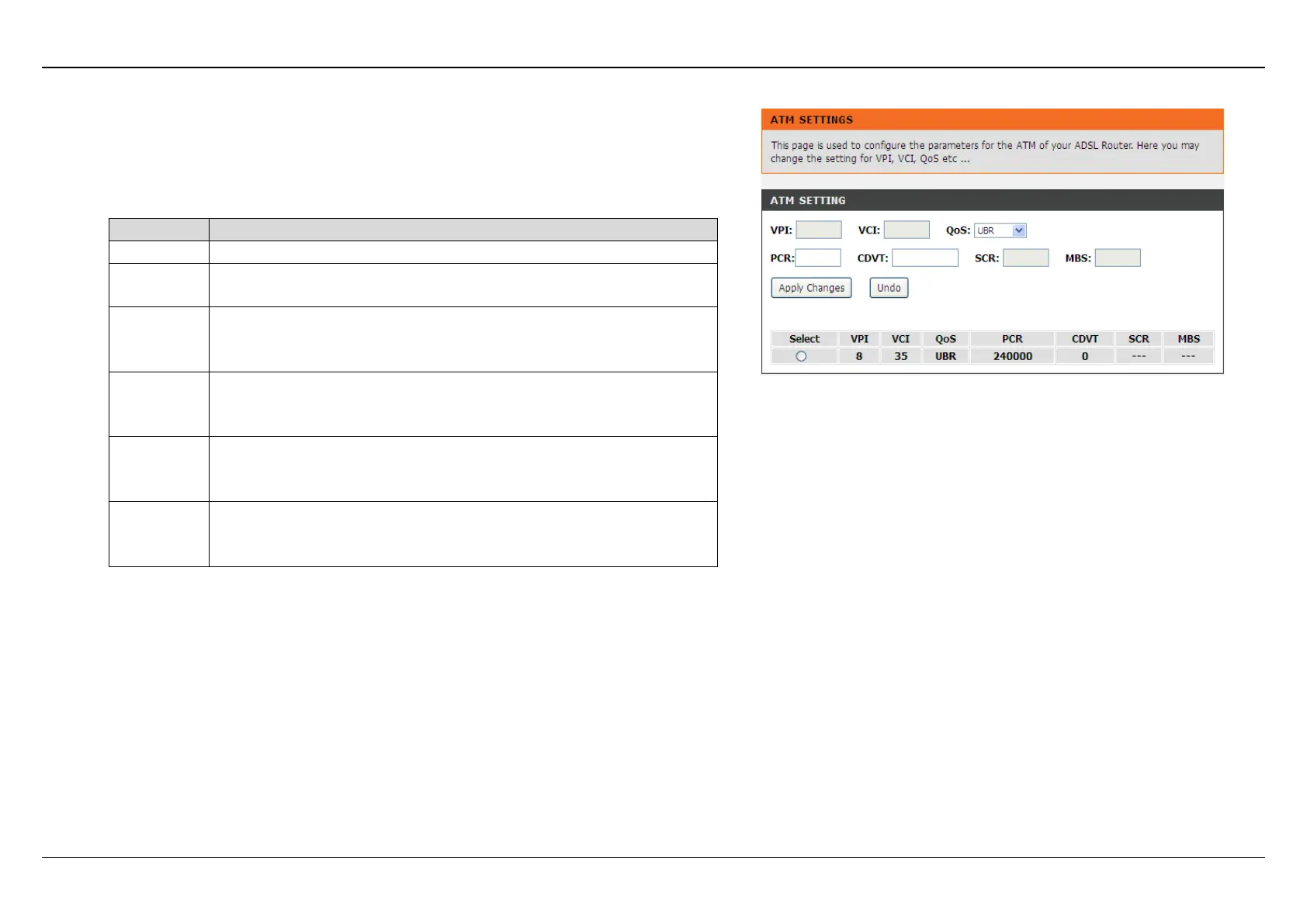1307x924 pixels.
Task: Click the Undo button
Action: pos(889,288)
